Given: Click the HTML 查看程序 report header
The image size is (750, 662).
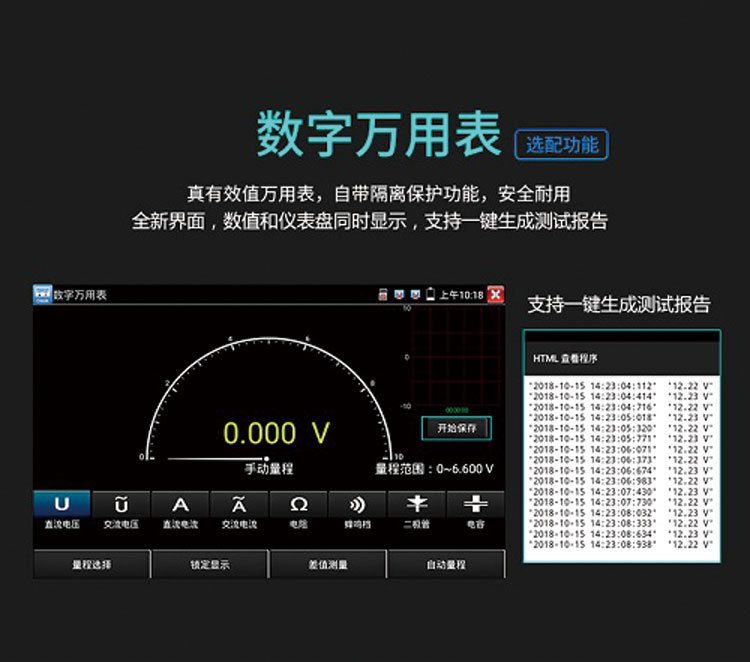Looking at the screenshot, I should (621, 358).
